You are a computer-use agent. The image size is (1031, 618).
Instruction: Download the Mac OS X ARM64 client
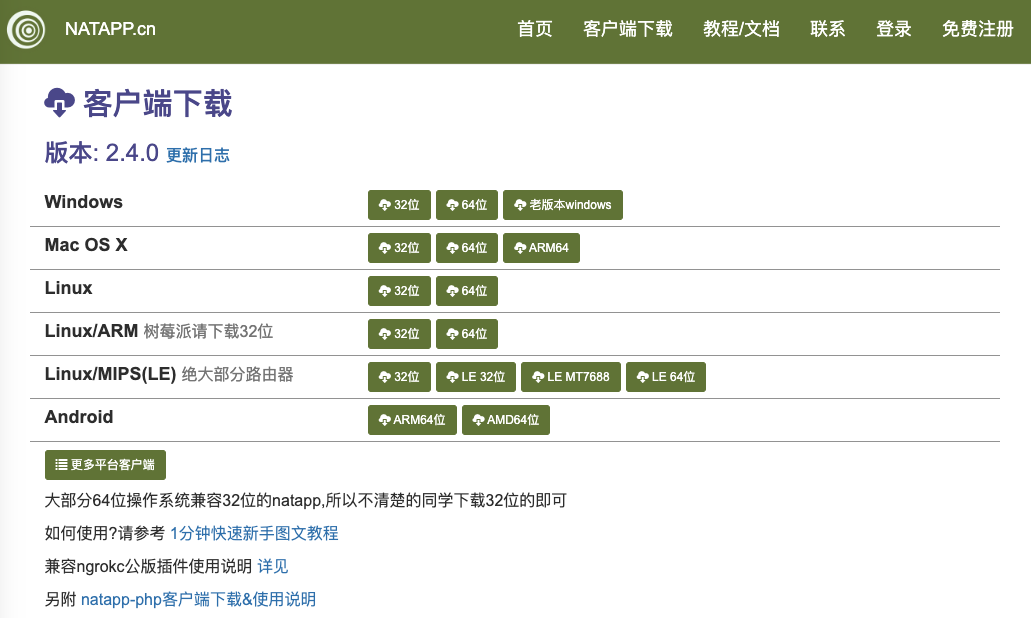541,248
